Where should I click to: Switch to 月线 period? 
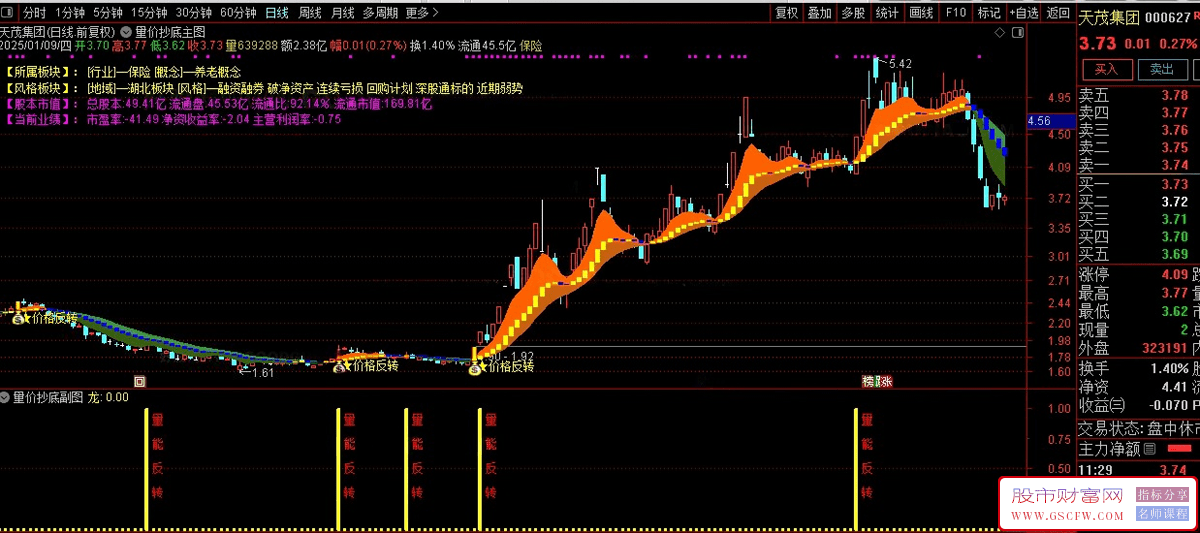tap(342, 13)
